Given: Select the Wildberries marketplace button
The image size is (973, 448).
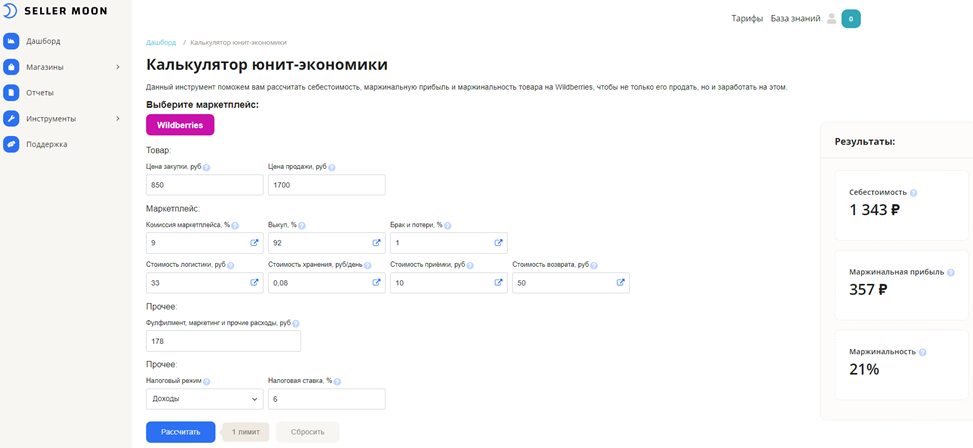Looking at the screenshot, I should click(x=180, y=125).
